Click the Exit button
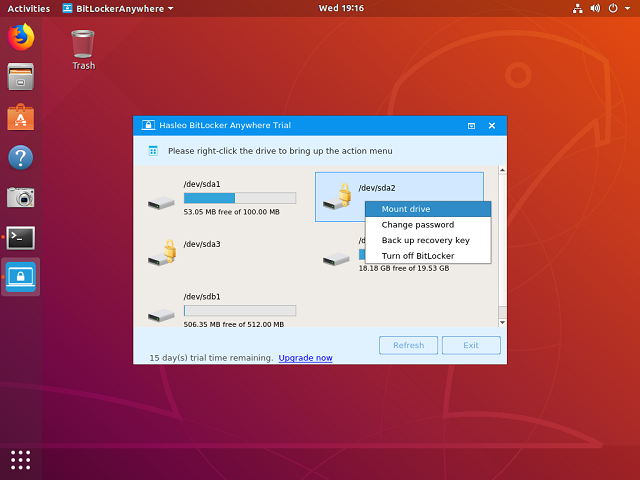This screenshot has height=480, width=640. (471, 345)
